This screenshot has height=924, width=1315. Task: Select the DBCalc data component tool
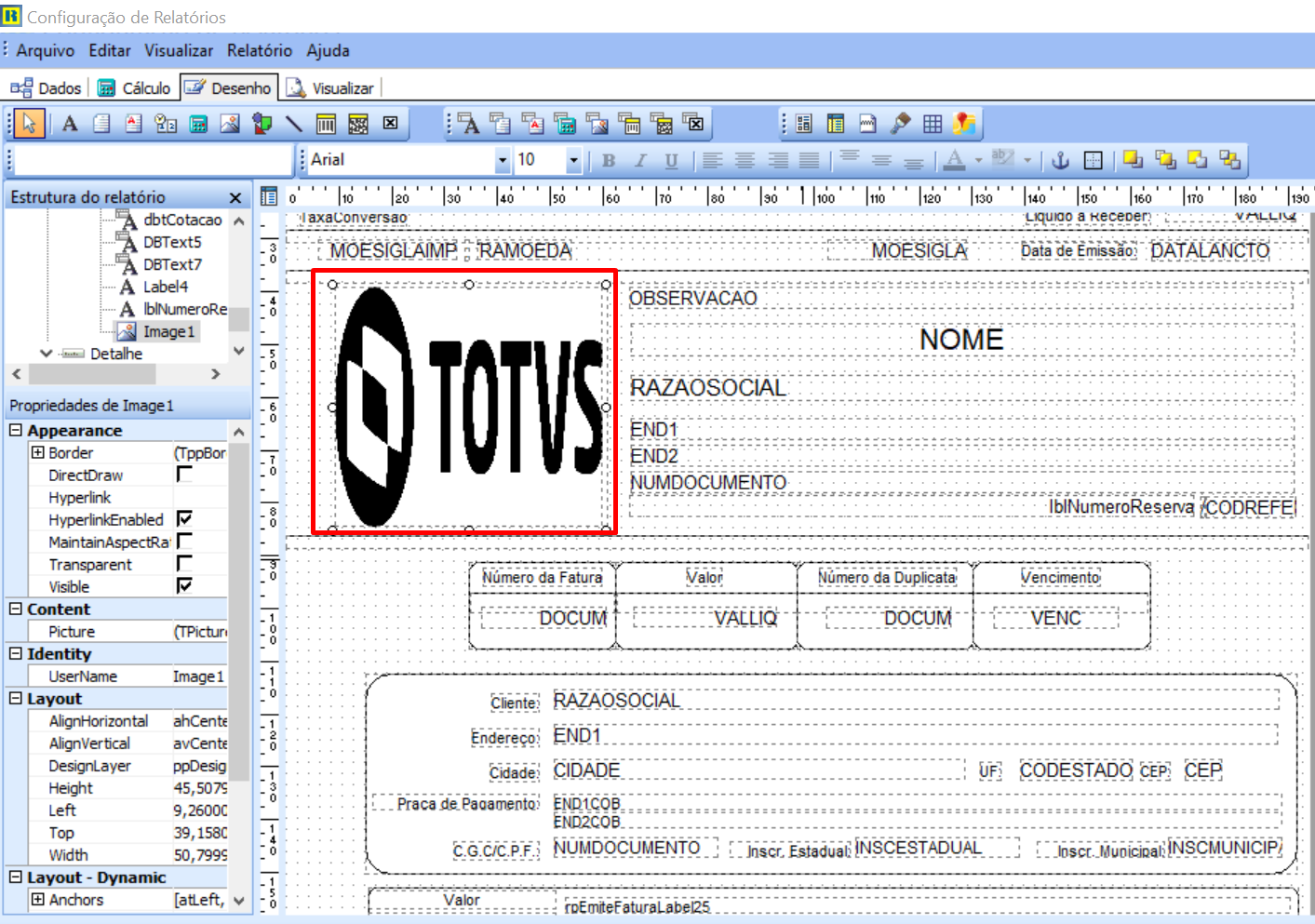pyautogui.click(x=565, y=123)
